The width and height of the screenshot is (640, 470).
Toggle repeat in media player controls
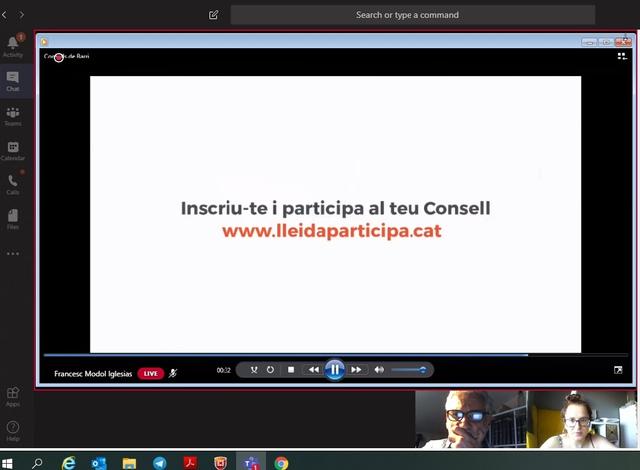pos(270,370)
